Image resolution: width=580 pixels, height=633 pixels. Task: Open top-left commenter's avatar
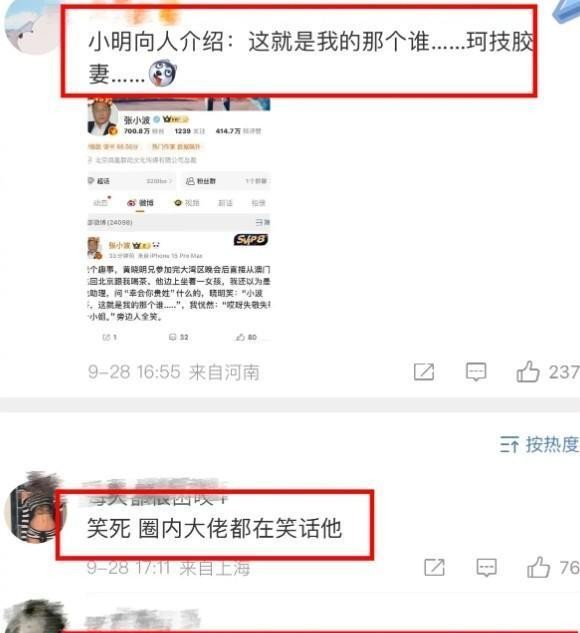pyautogui.click(x=32, y=27)
